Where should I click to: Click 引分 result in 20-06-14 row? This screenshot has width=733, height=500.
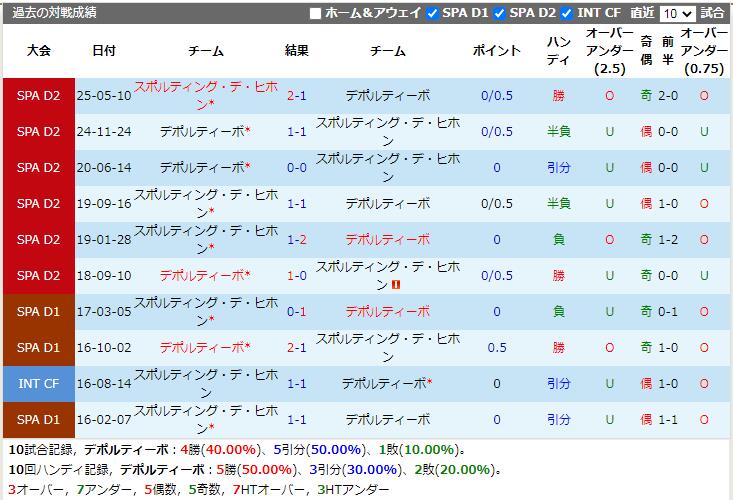pos(559,168)
